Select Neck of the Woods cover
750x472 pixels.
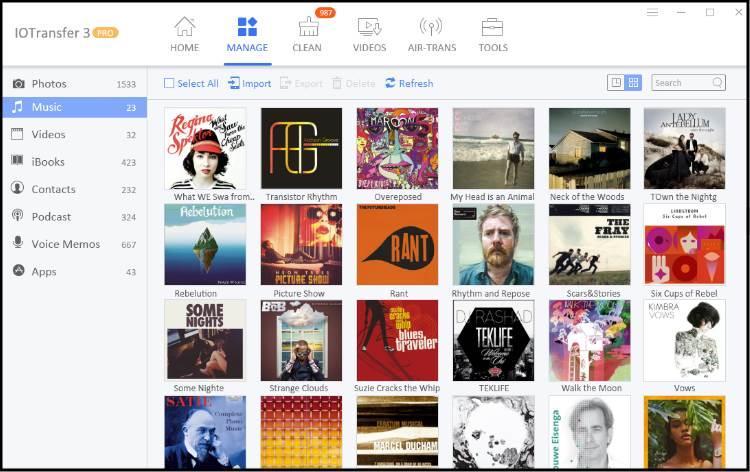589,148
